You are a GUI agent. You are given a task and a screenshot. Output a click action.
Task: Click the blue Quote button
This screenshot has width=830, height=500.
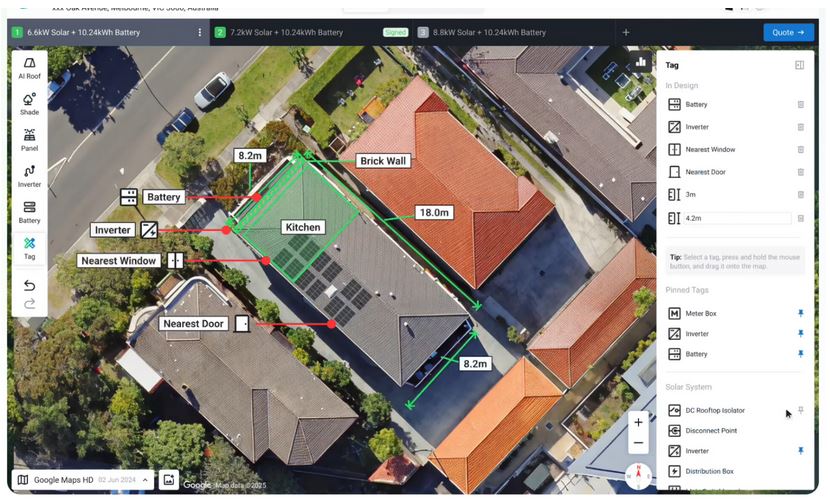[789, 32]
